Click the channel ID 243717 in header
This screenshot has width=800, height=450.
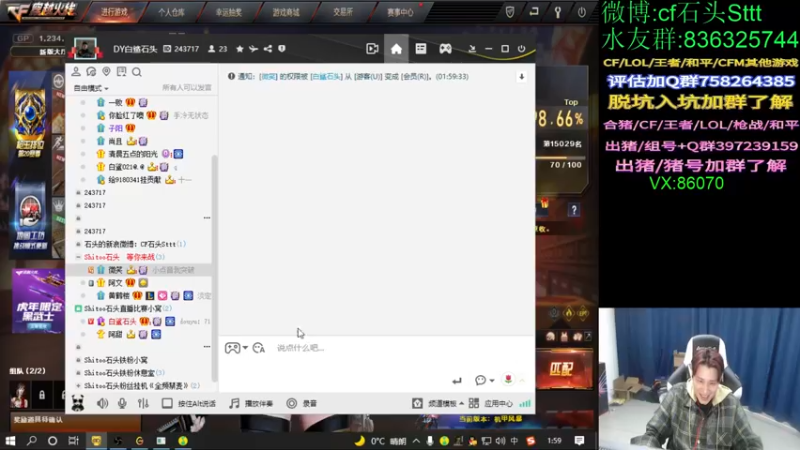(x=181, y=49)
